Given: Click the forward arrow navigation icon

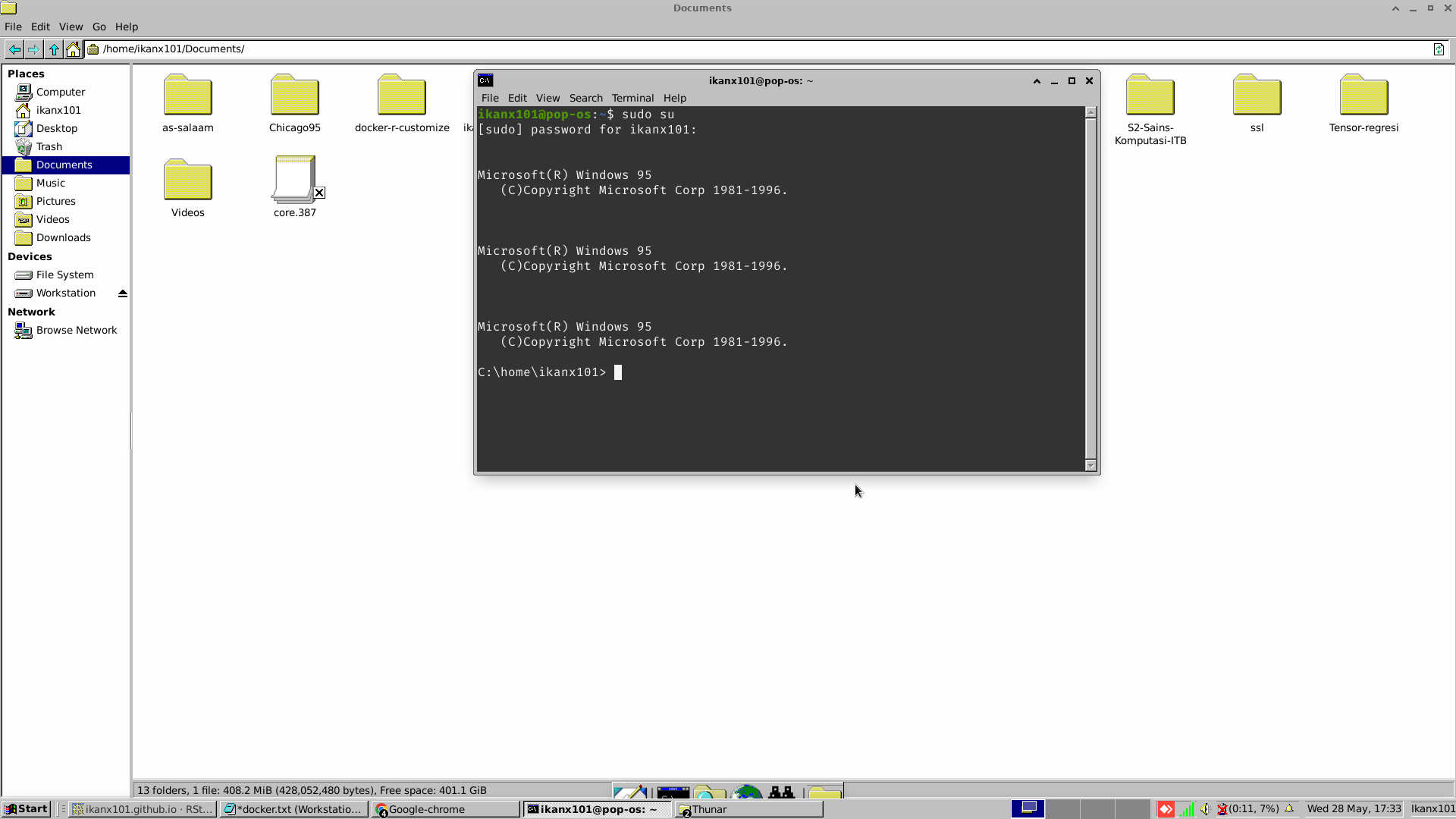Looking at the screenshot, I should 33,49.
